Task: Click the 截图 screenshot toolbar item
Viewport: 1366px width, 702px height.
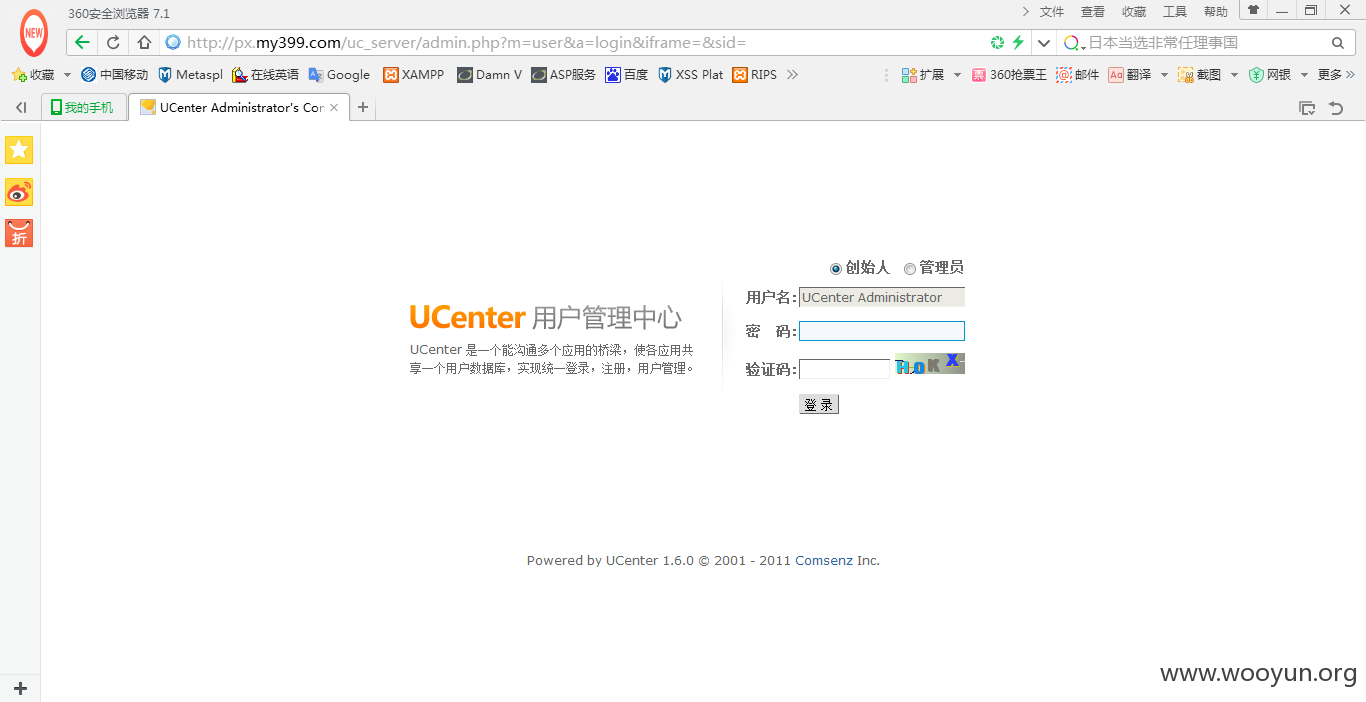Action: coord(1200,75)
